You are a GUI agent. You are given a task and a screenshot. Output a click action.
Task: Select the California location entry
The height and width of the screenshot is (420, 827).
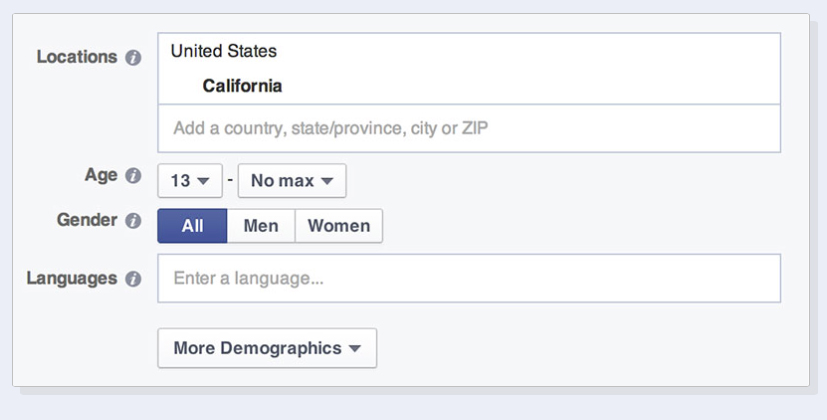(x=242, y=86)
